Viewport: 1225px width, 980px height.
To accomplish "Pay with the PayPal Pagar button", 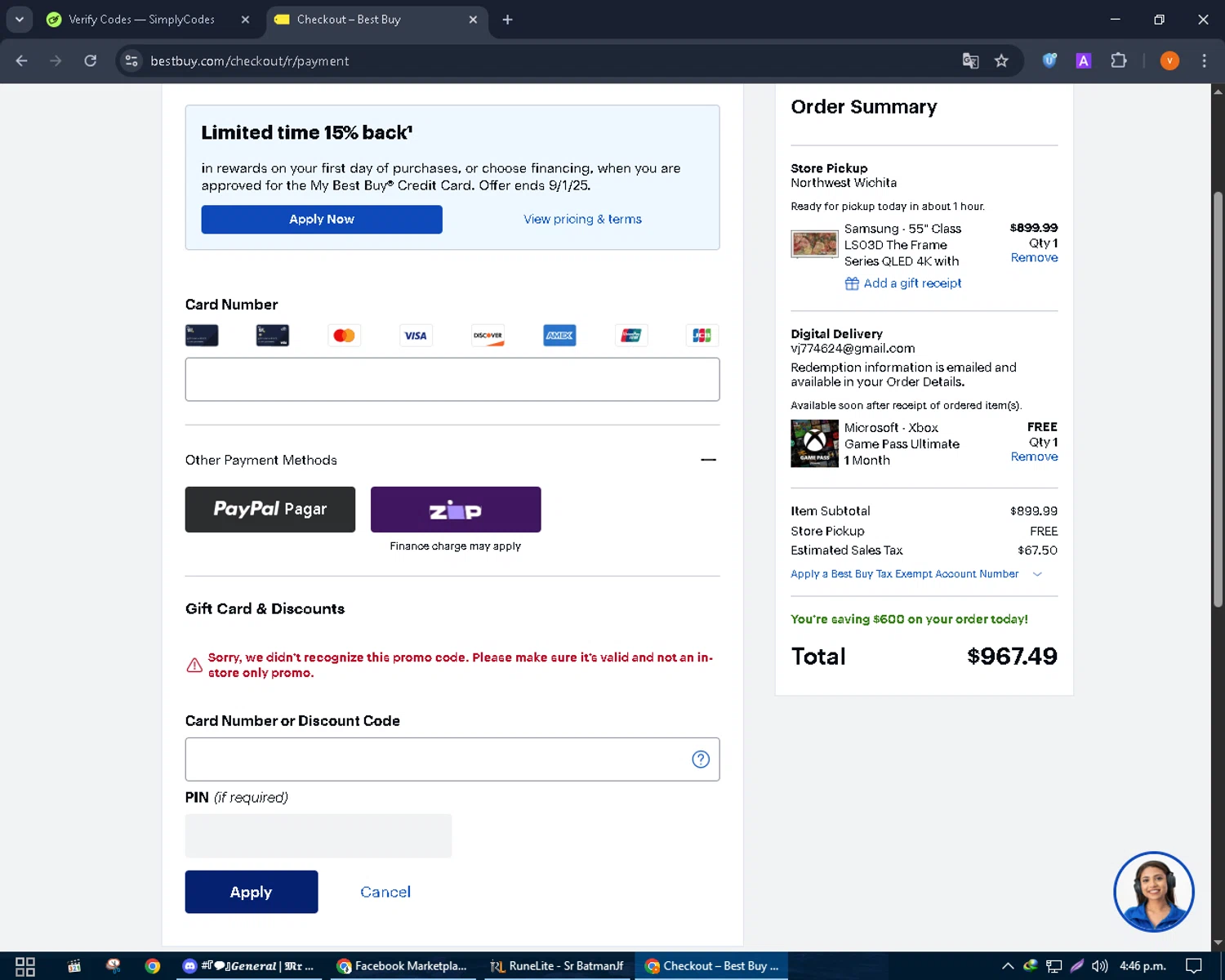I will [x=270, y=510].
